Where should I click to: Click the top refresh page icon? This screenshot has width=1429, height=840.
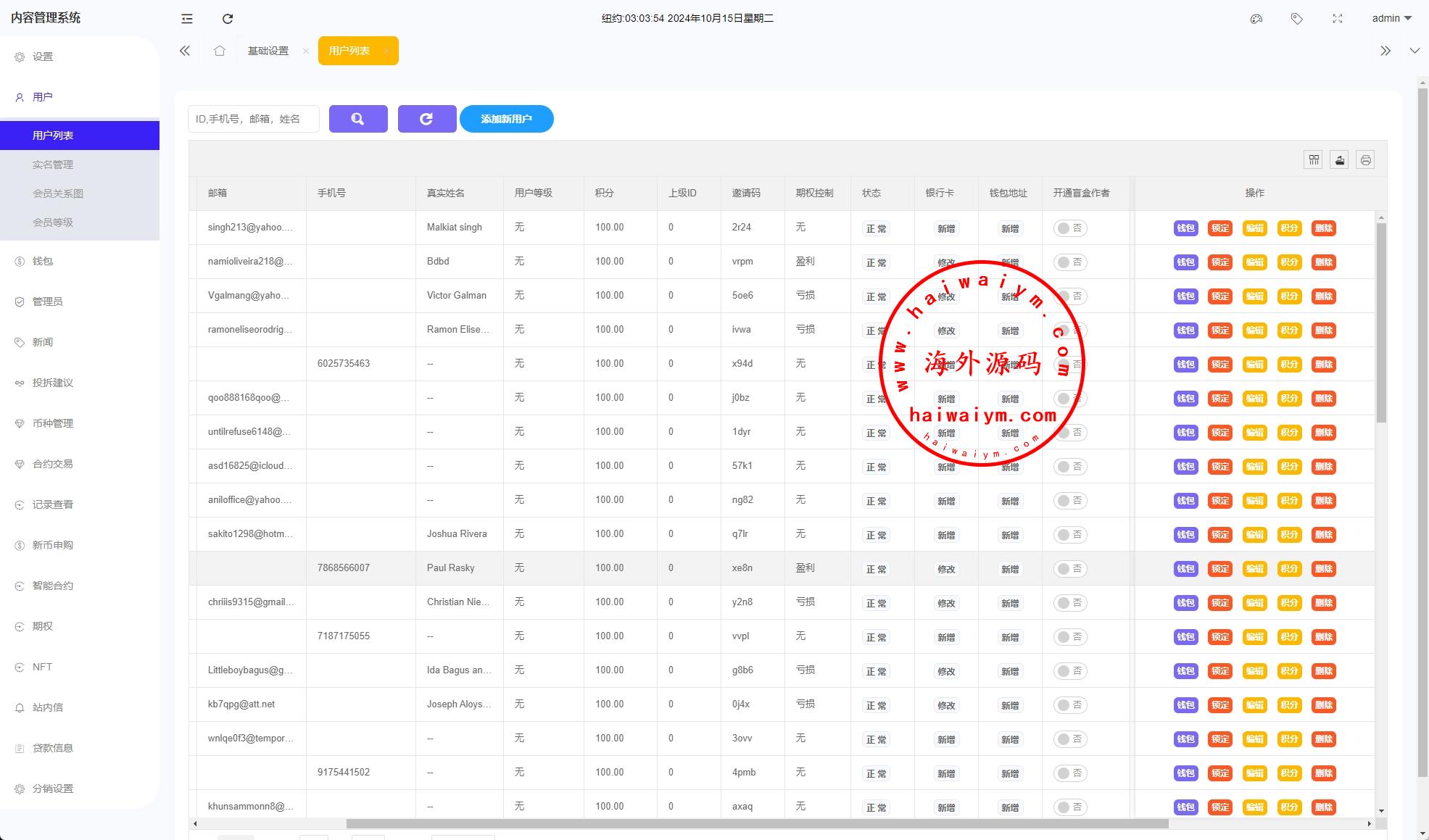[228, 19]
